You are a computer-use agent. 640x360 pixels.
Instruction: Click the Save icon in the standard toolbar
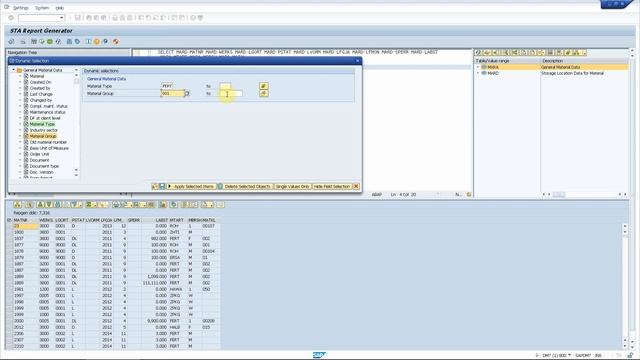pos(78,18)
